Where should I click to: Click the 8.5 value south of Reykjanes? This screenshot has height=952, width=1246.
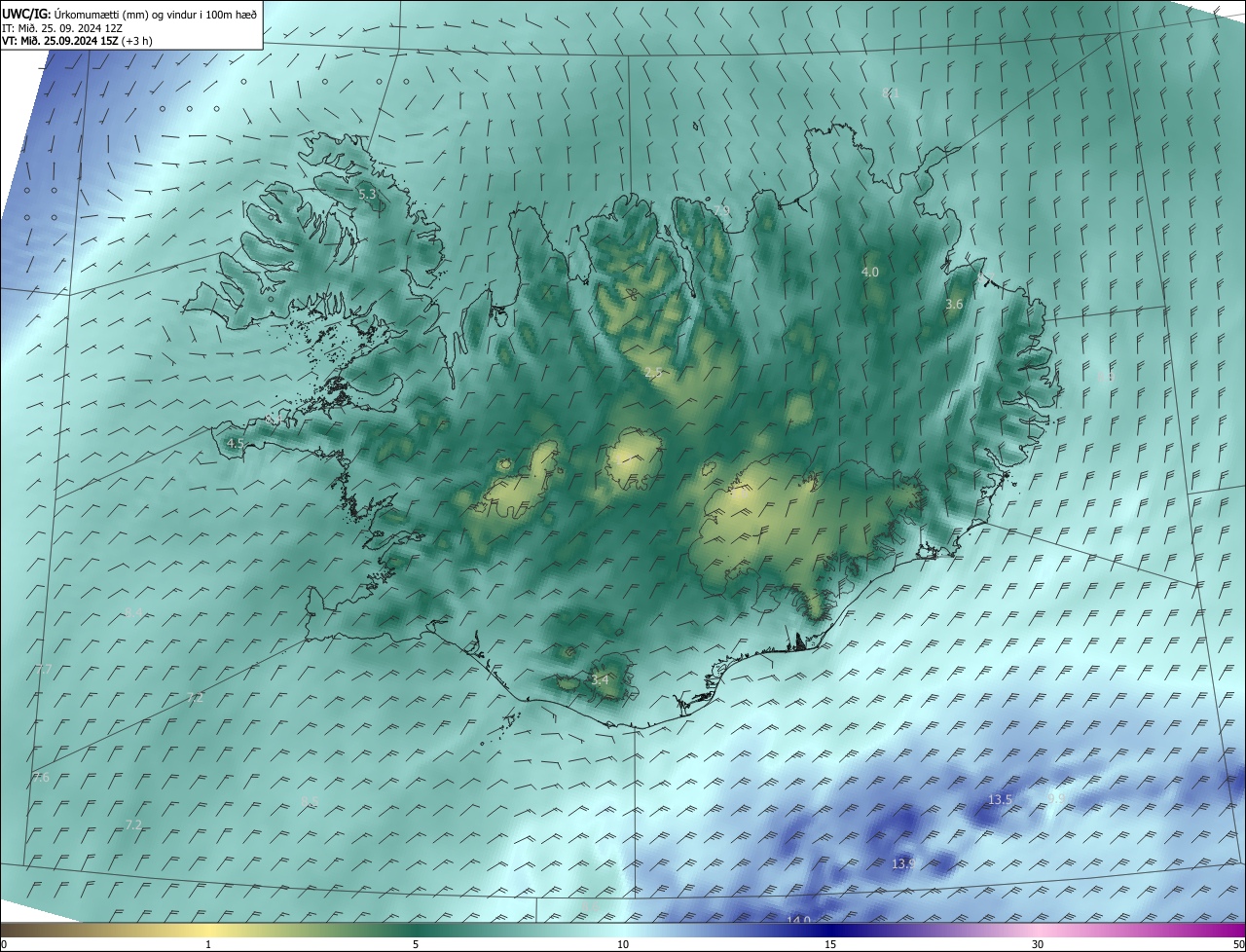click(x=310, y=802)
